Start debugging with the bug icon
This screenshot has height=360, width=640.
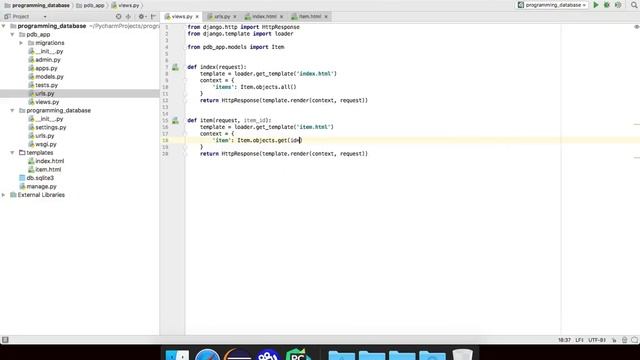click(x=607, y=5)
